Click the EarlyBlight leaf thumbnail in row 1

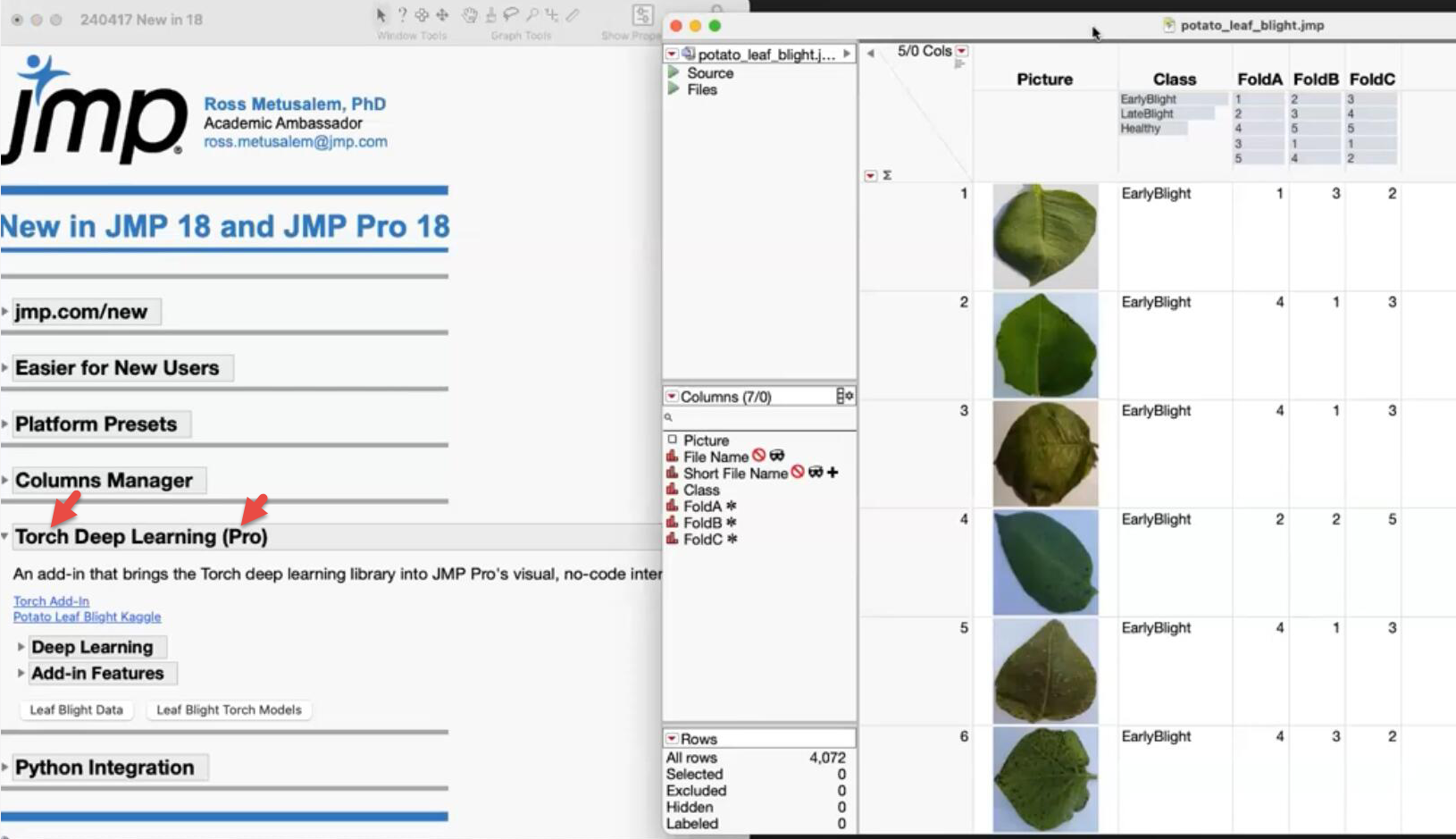coord(1044,235)
